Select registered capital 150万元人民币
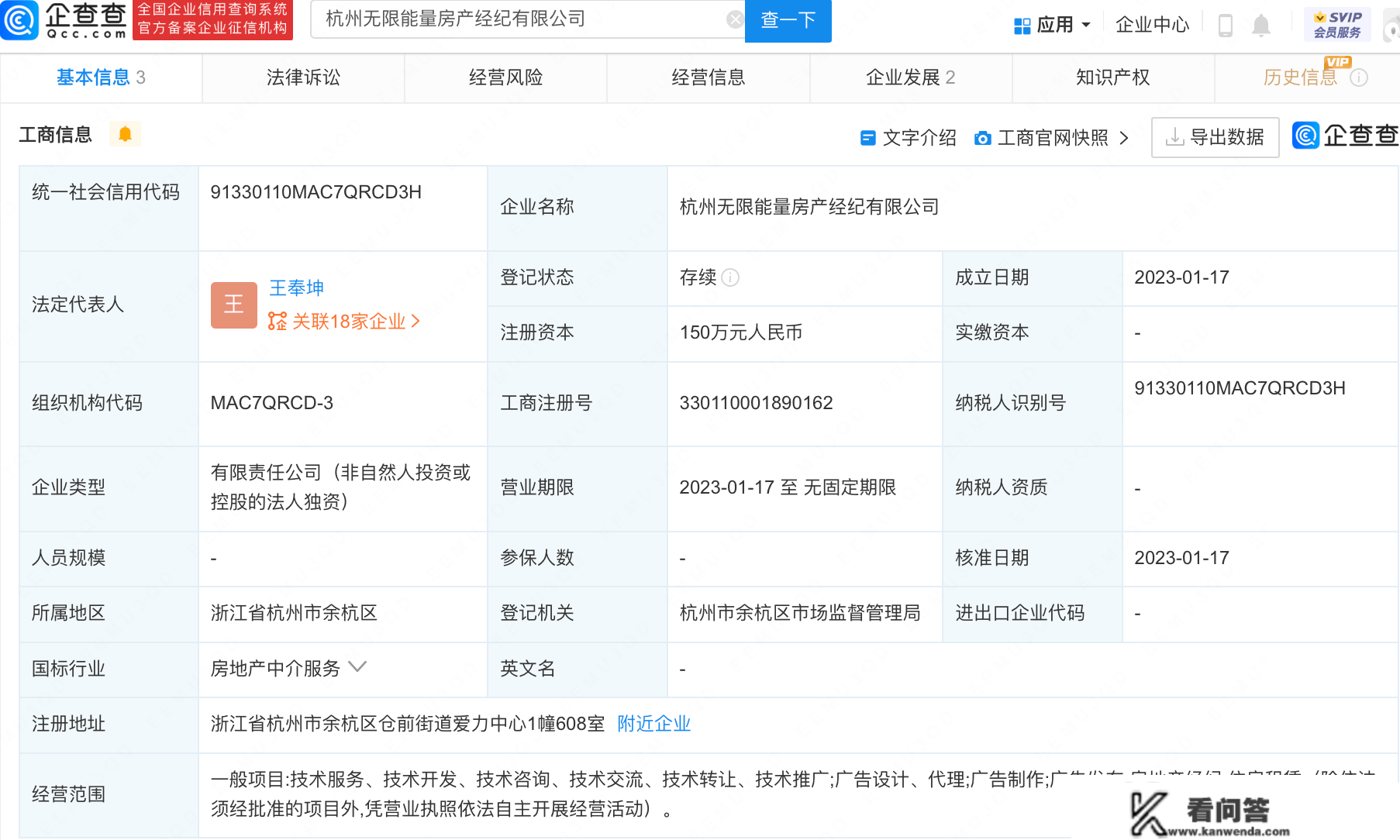1400x840 pixels. point(741,332)
